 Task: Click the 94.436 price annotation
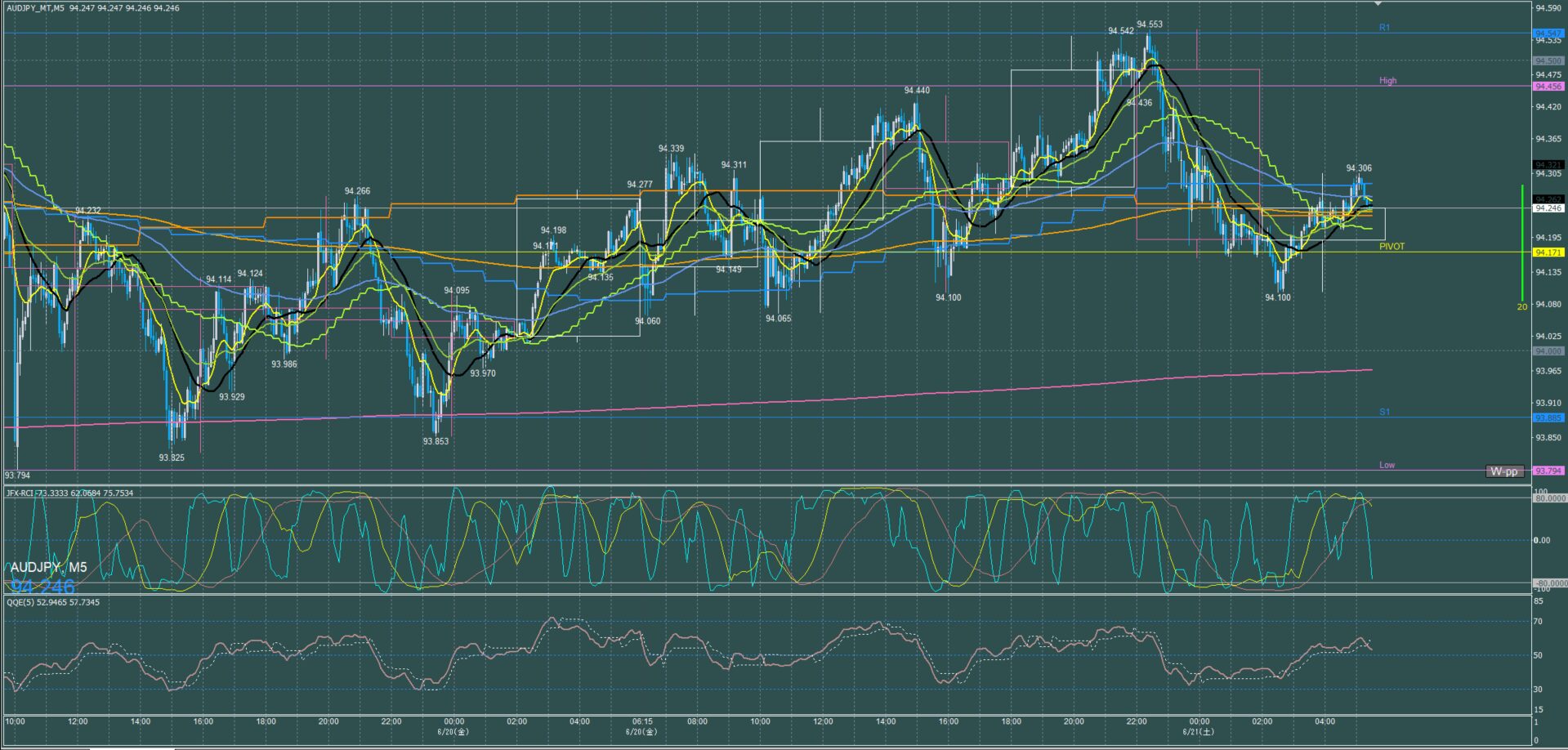(1139, 104)
